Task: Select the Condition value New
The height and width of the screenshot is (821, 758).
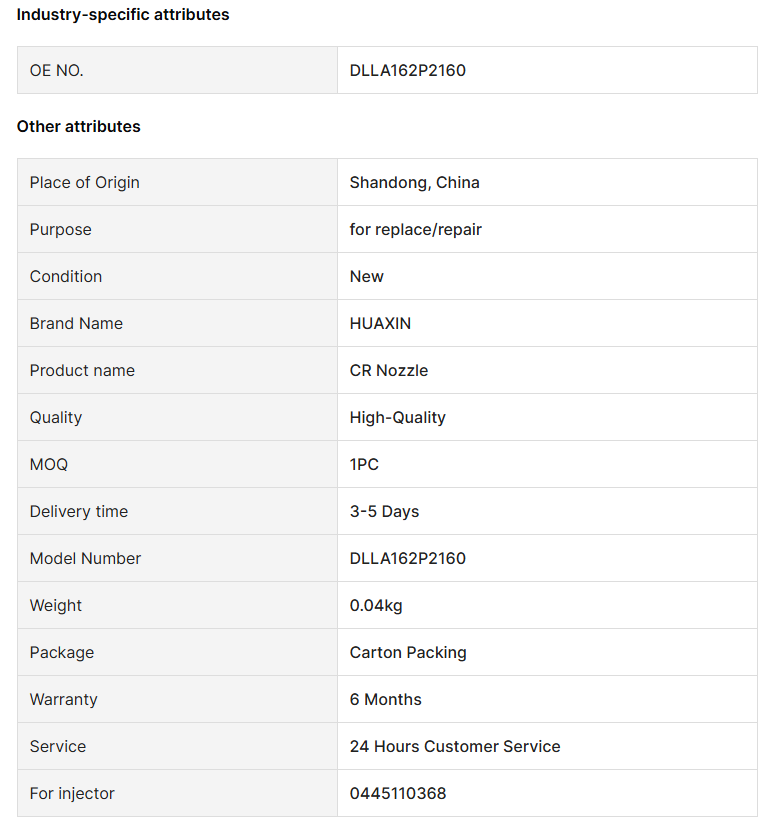Action: click(x=366, y=276)
